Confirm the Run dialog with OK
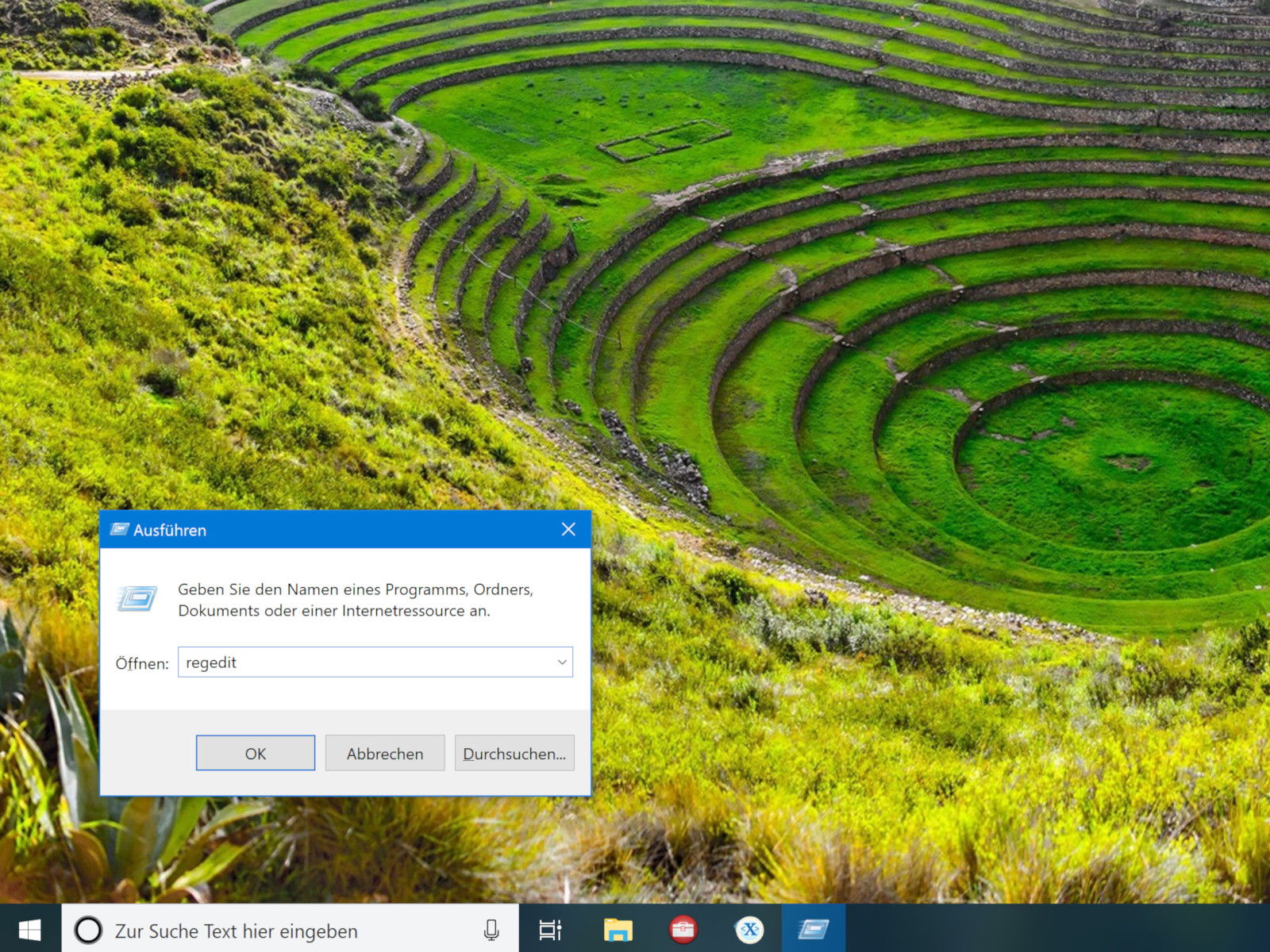 pyautogui.click(x=256, y=753)
